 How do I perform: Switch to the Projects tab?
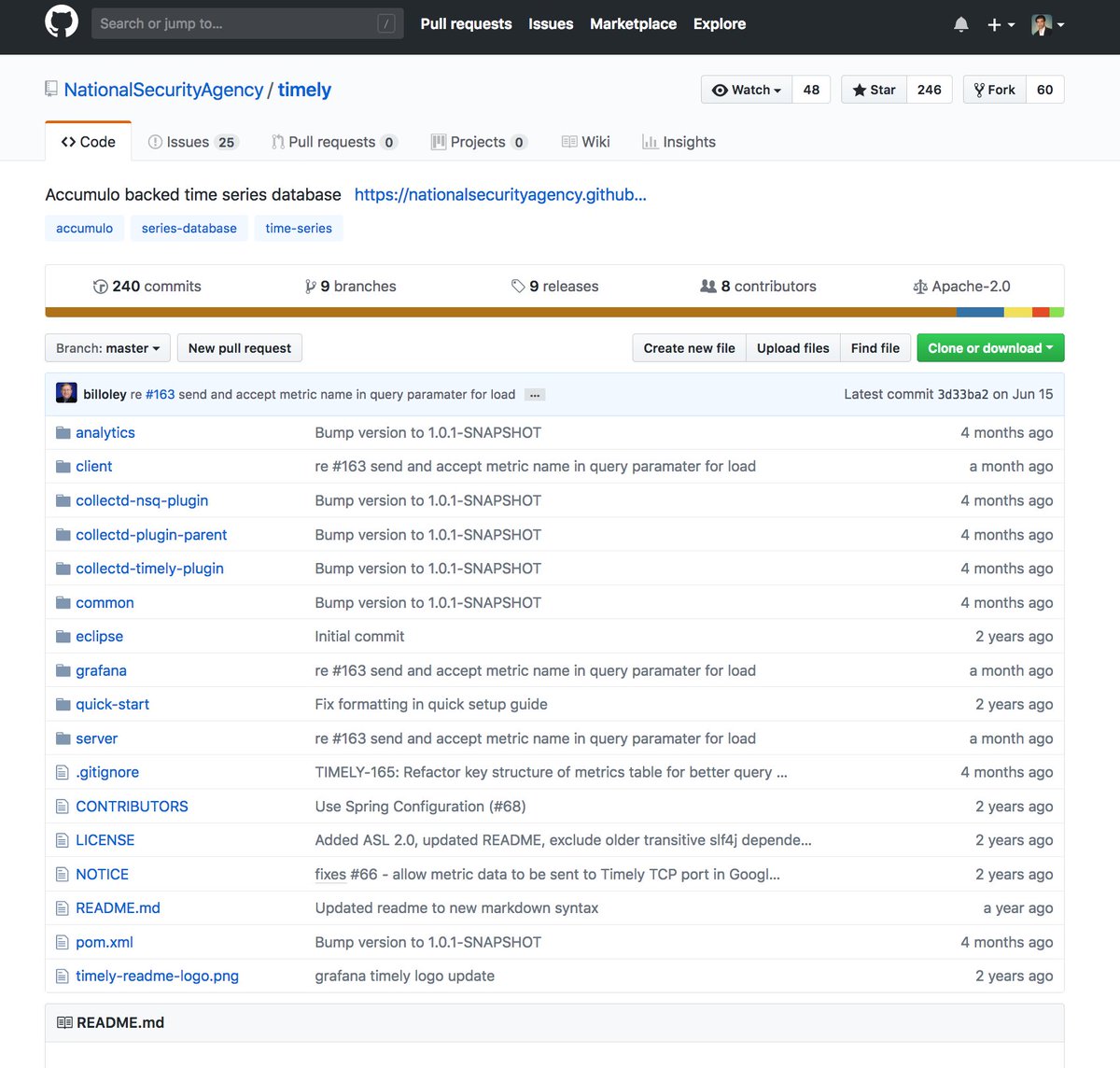coord(479,142)
